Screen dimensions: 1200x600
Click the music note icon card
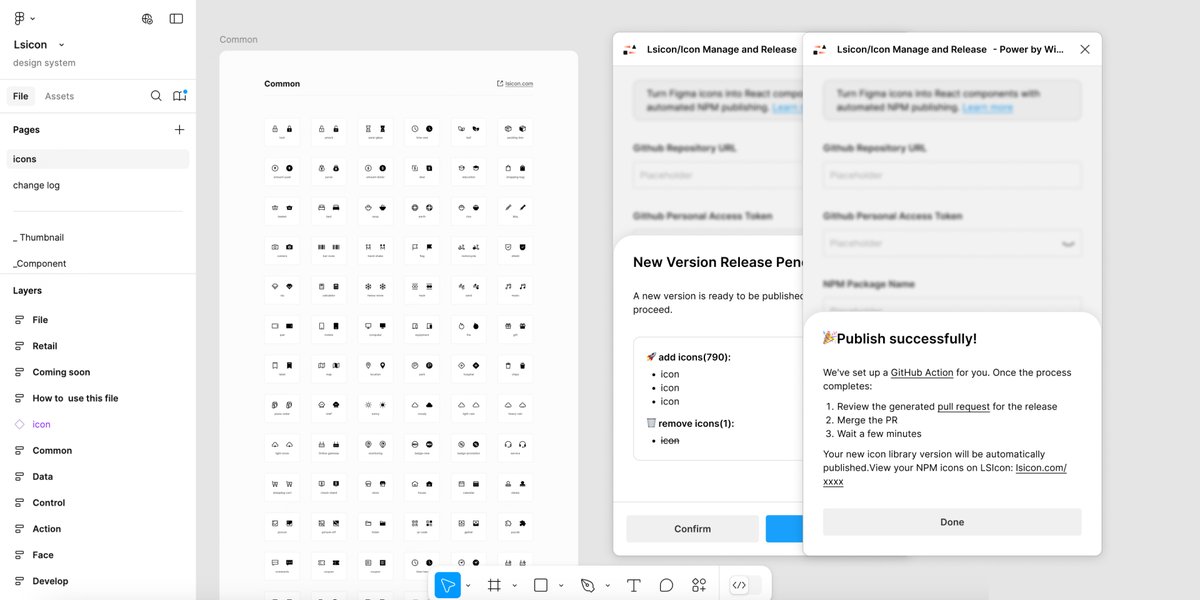tap(515, 288)
